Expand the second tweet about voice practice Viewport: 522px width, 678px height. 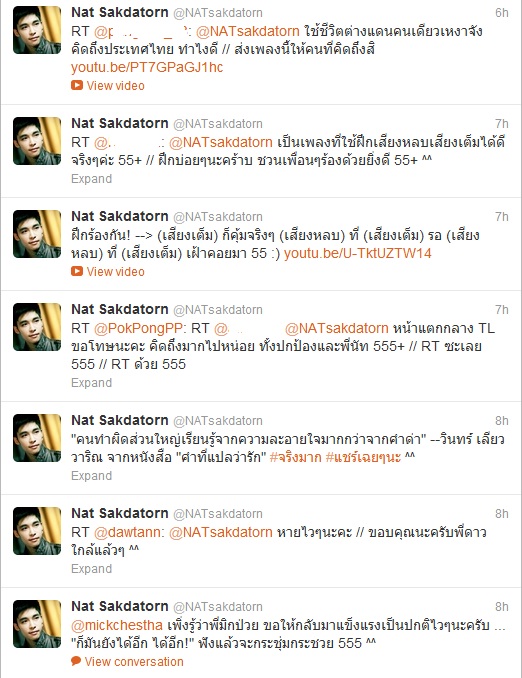[92, 179]
